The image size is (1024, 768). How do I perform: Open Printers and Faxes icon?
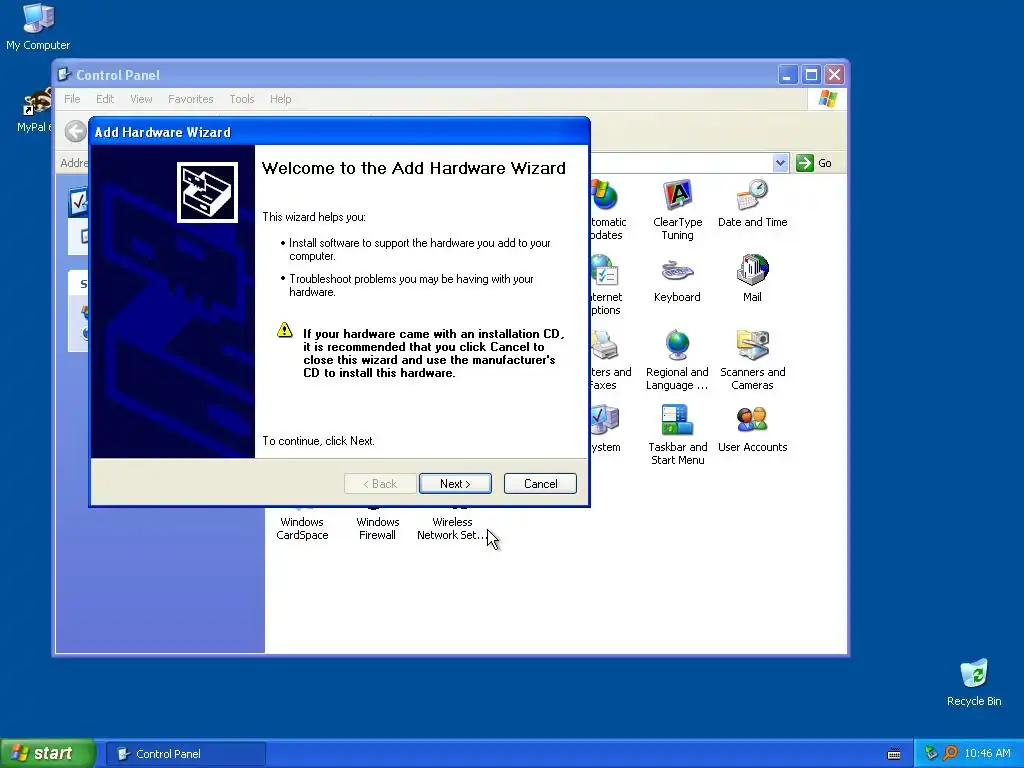click(611, 360)
